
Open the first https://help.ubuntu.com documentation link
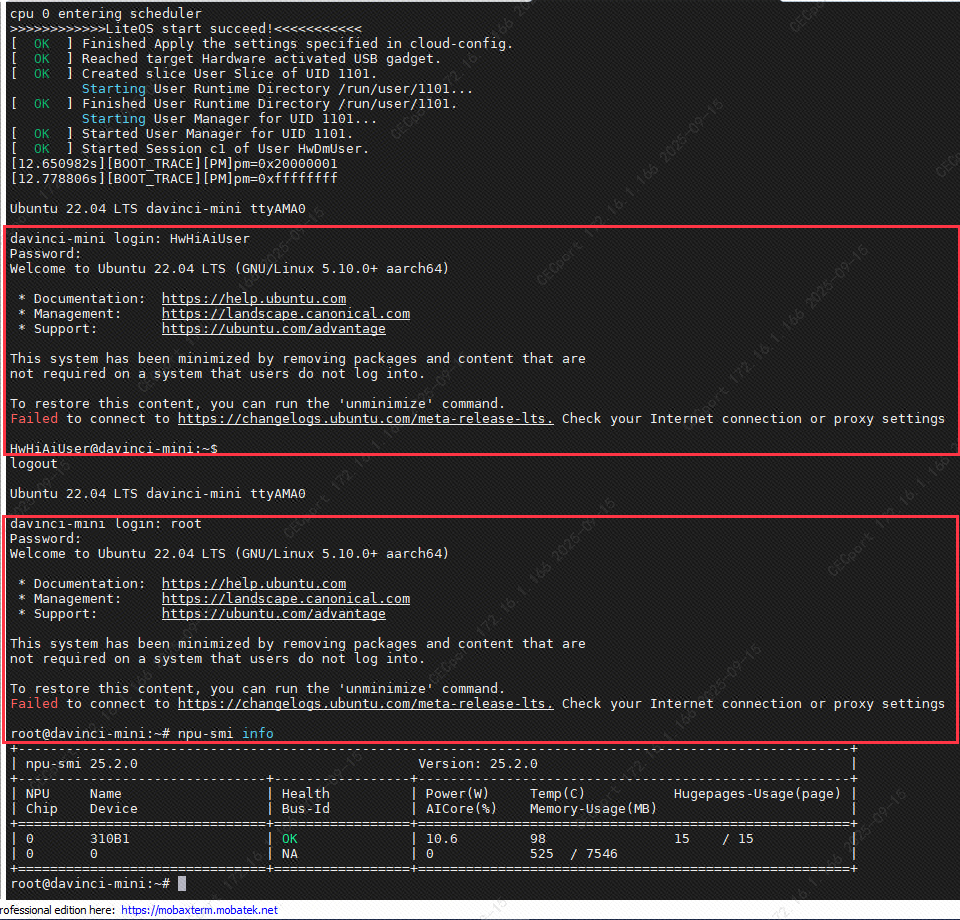[253, 299]
